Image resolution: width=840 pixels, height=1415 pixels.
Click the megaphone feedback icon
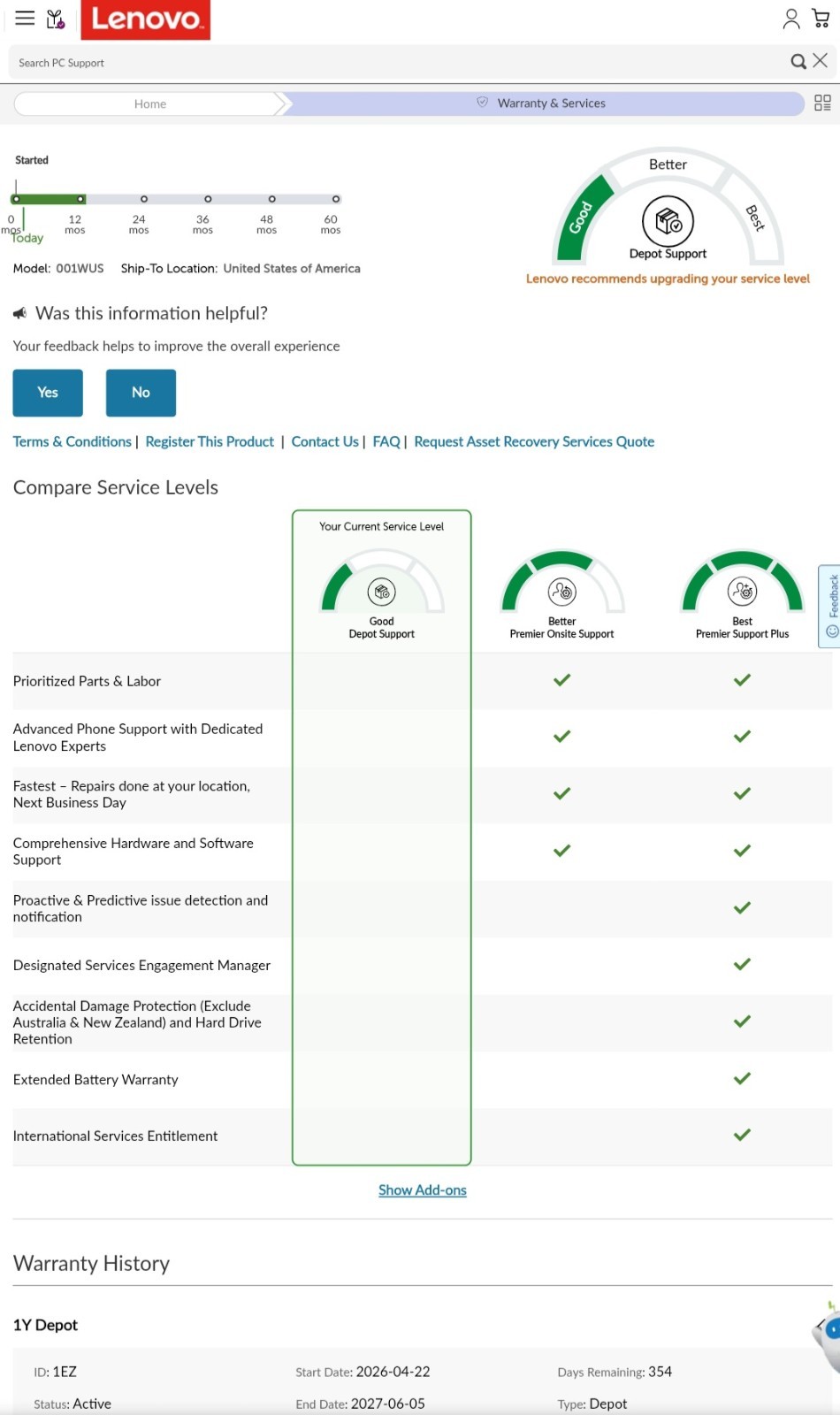tap(20, 314)
